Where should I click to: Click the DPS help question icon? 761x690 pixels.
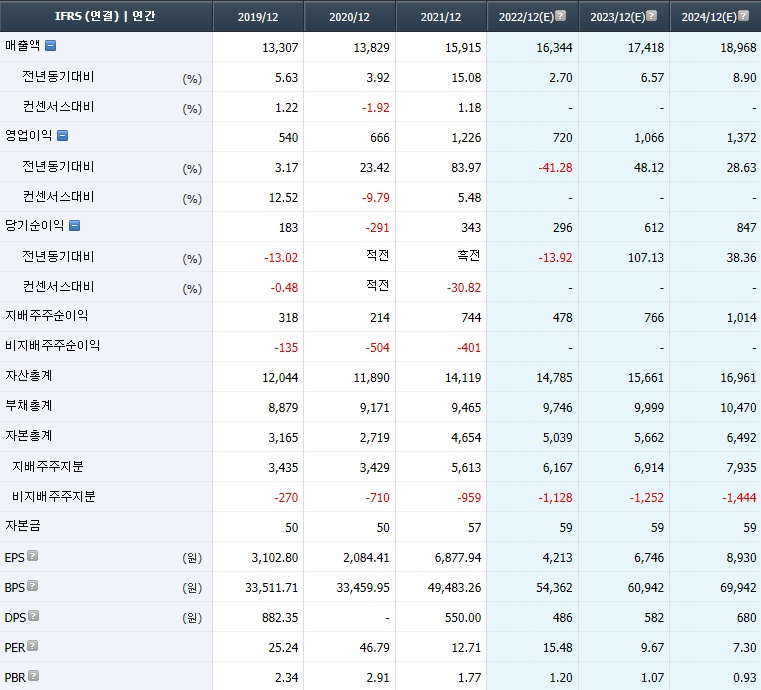[33, 616]
